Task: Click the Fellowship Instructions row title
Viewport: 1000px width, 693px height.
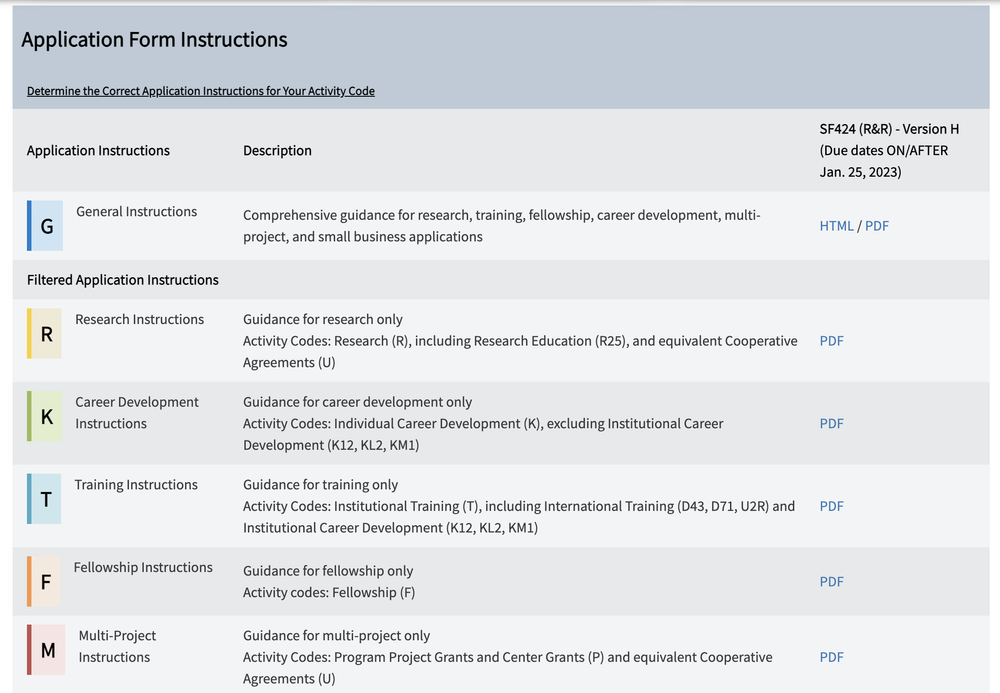Action: pos(143,567)
